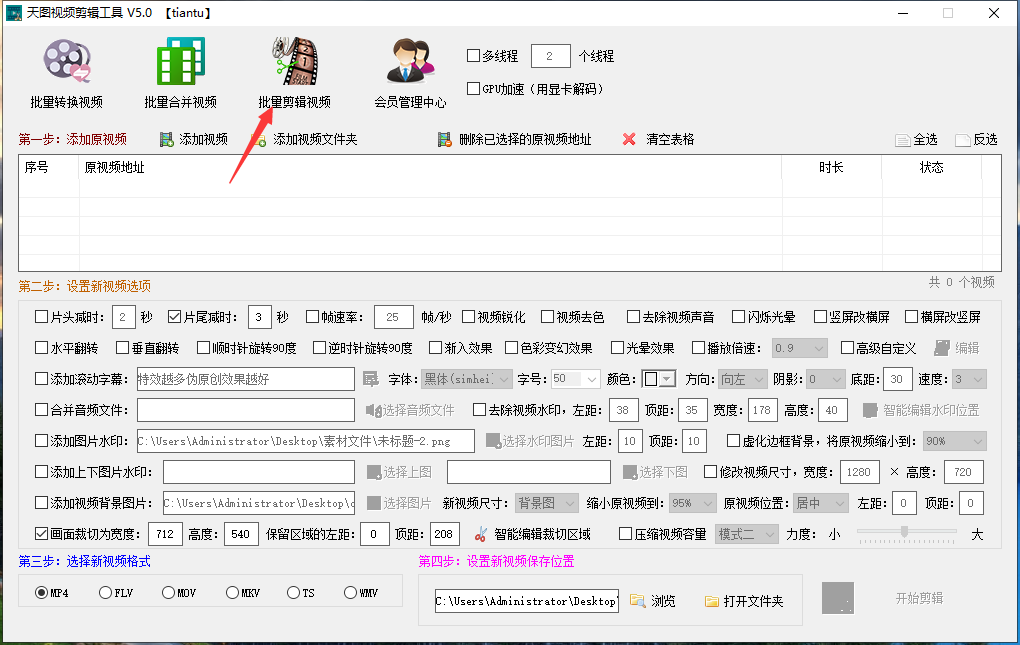Click the 编辑 icon next to 高级自定义

[942, 348]
